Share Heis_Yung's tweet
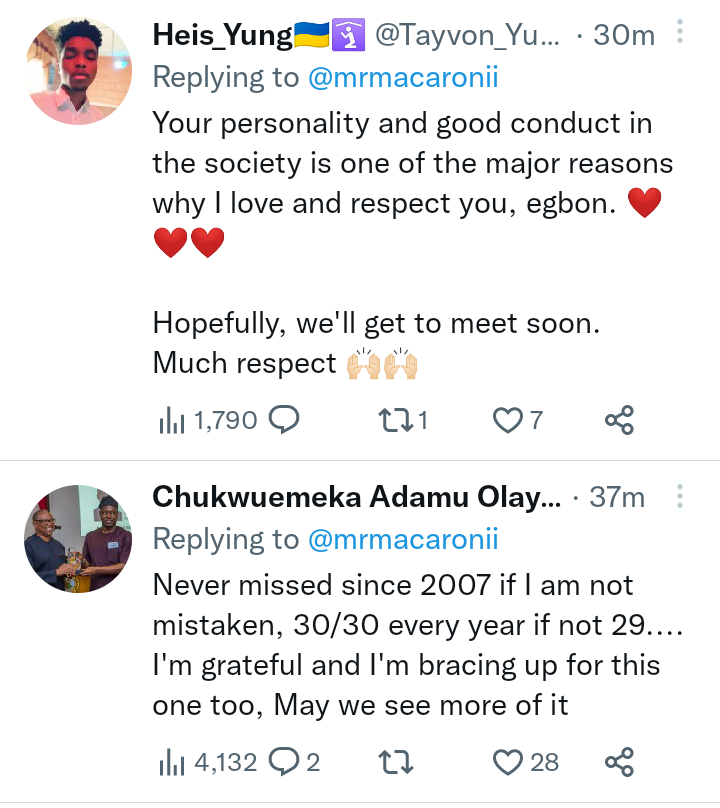Screen dimensions: 720x808 [x=620, y=420]
